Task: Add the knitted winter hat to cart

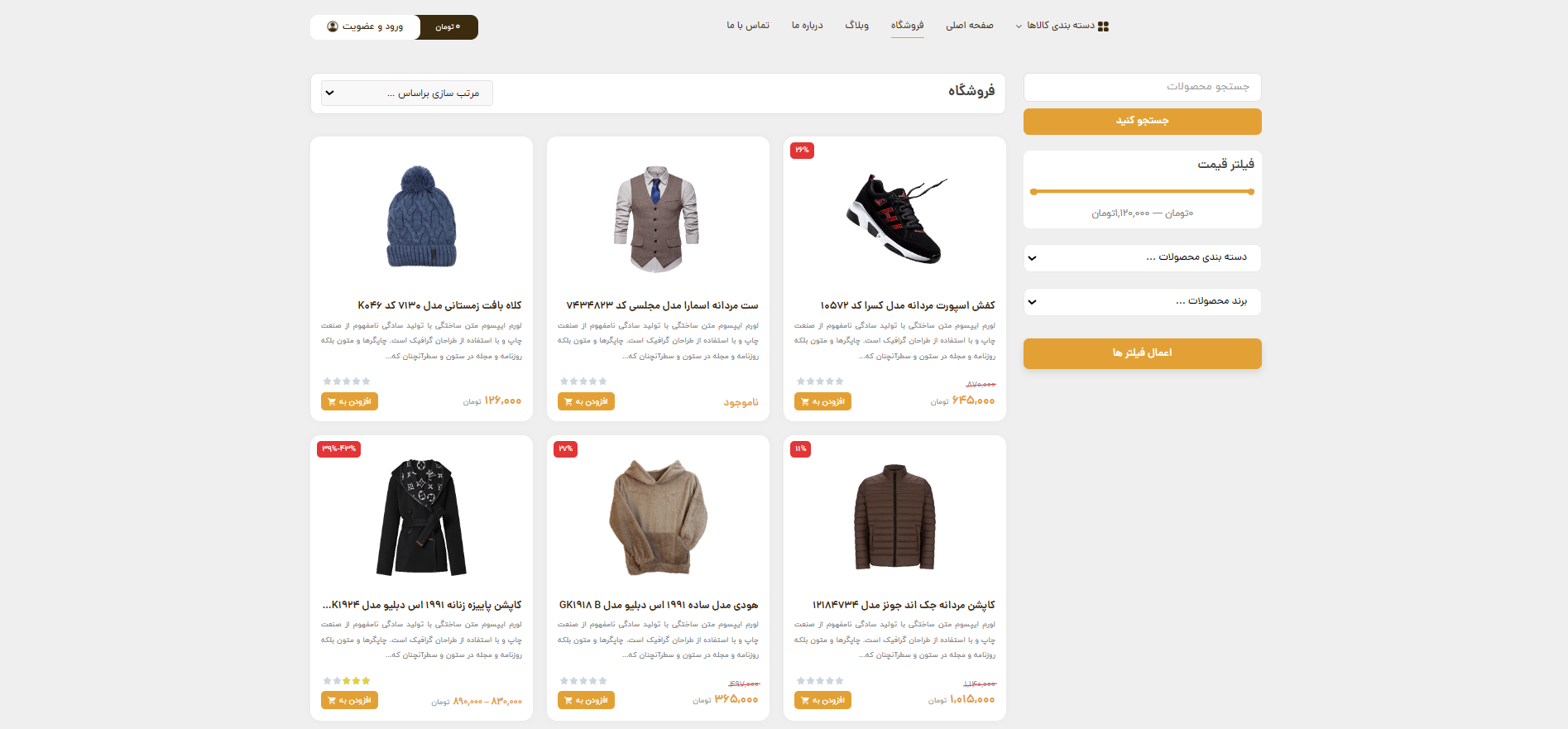Action: [x=349, y=401]
